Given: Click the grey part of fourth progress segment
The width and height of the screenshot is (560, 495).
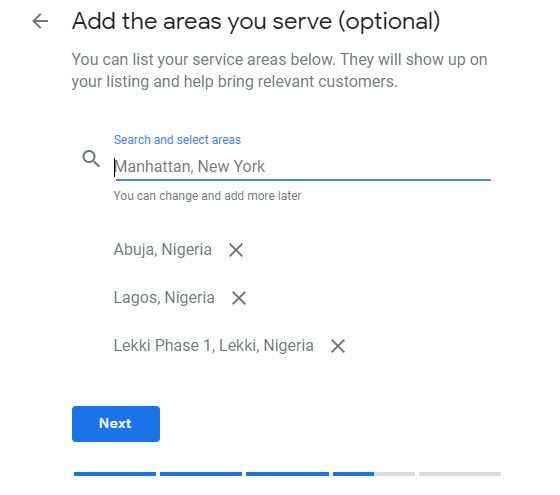Looking at the screenshot, I should [x=394, y=474].
